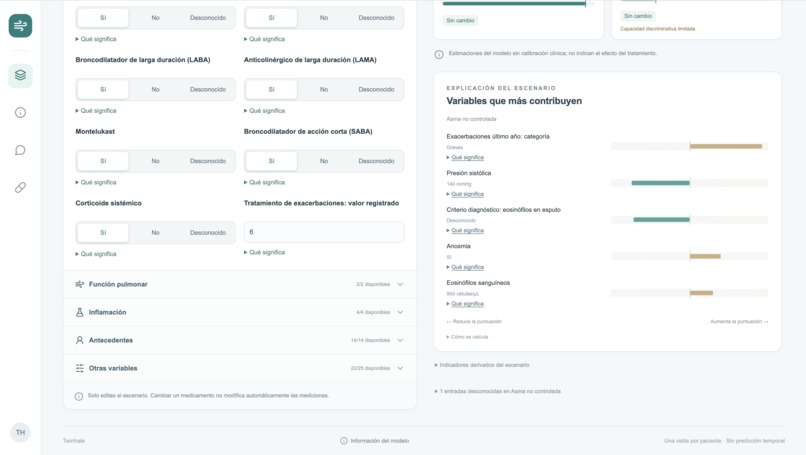Click the 'Twinhale' footer text
The image size is (806, 455).
coord(74,441)
